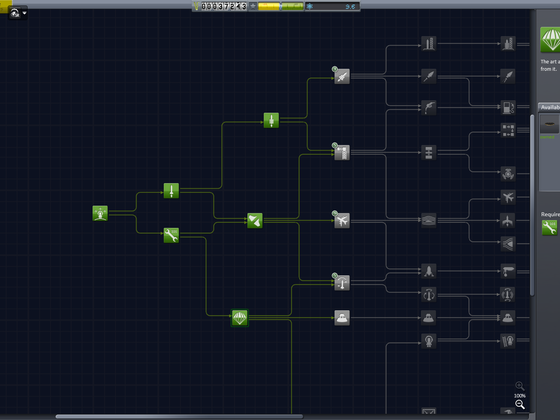Select the Survivability parachute node in tree
The image size is (560, 420).
pos(240,318)
